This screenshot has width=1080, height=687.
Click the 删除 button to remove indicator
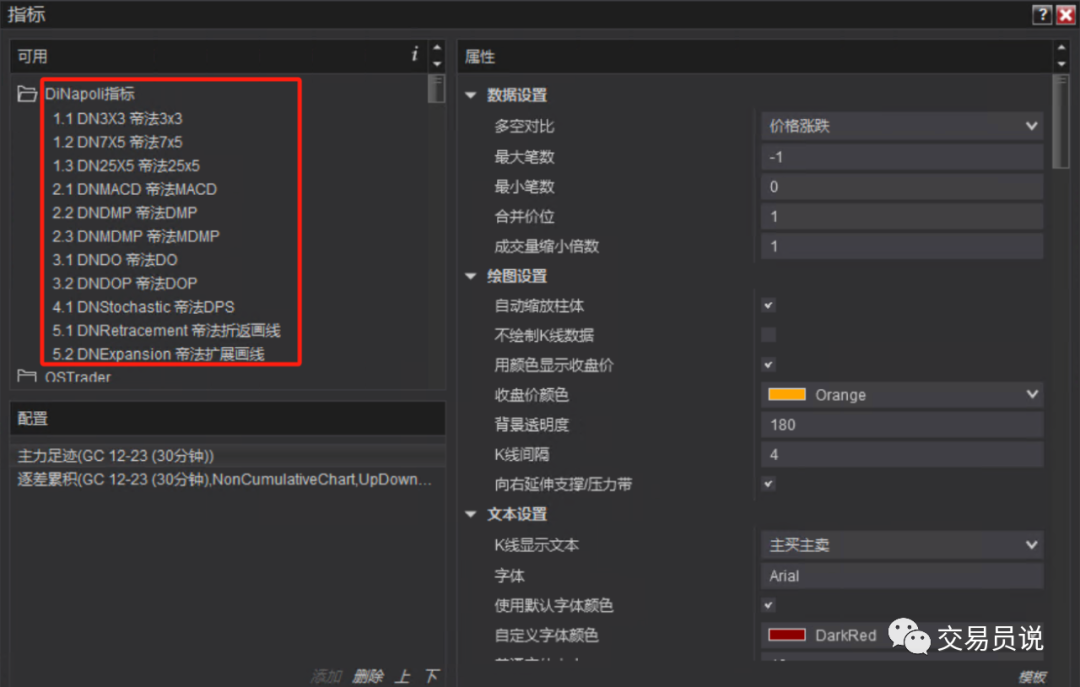tap(368, 675)
